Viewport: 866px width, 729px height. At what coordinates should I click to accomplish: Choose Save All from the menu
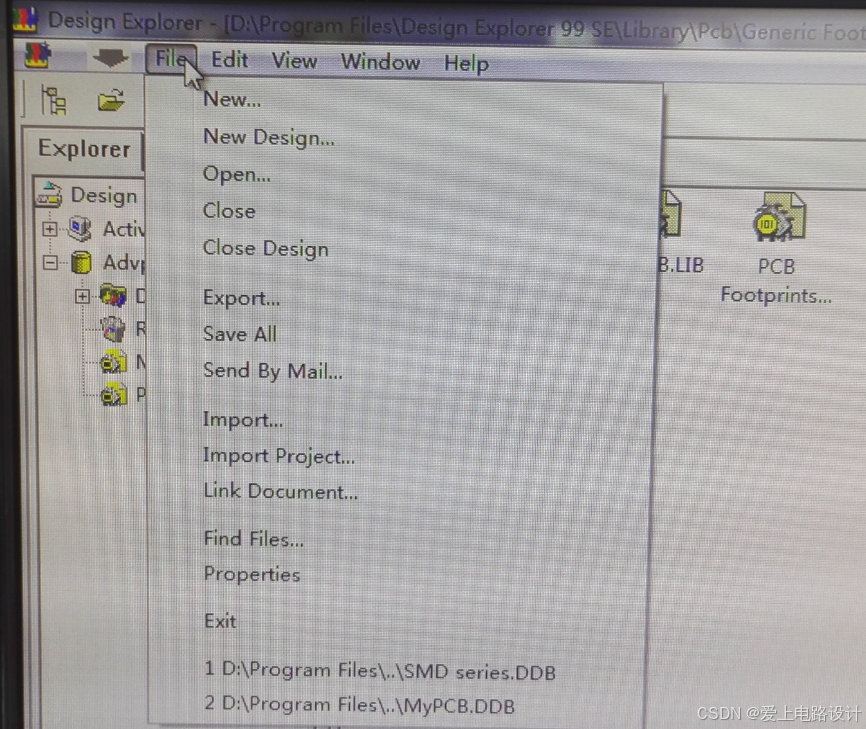point(240,334)
